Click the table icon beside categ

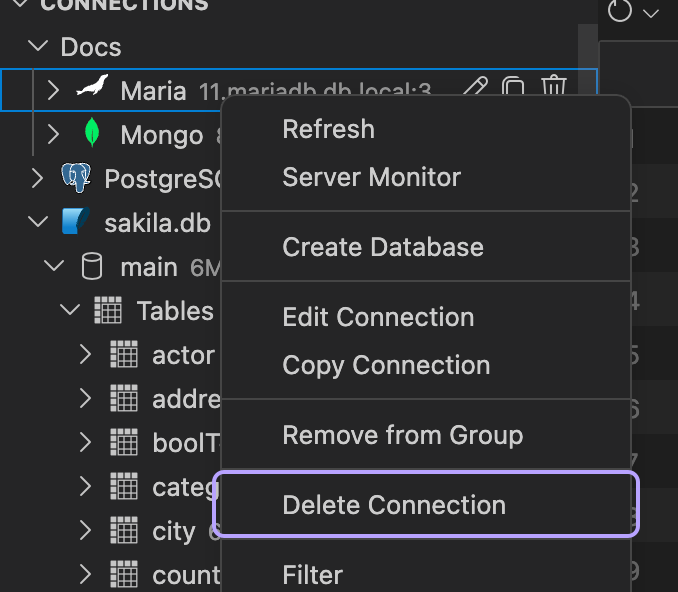(124, 486)
